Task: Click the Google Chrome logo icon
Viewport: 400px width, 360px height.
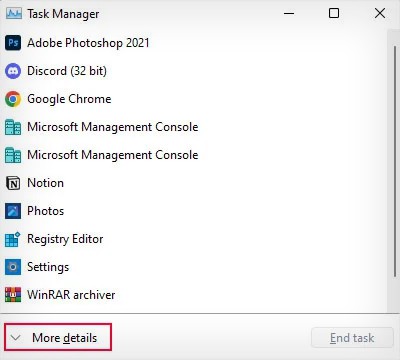Action: (x=13, y=99)
